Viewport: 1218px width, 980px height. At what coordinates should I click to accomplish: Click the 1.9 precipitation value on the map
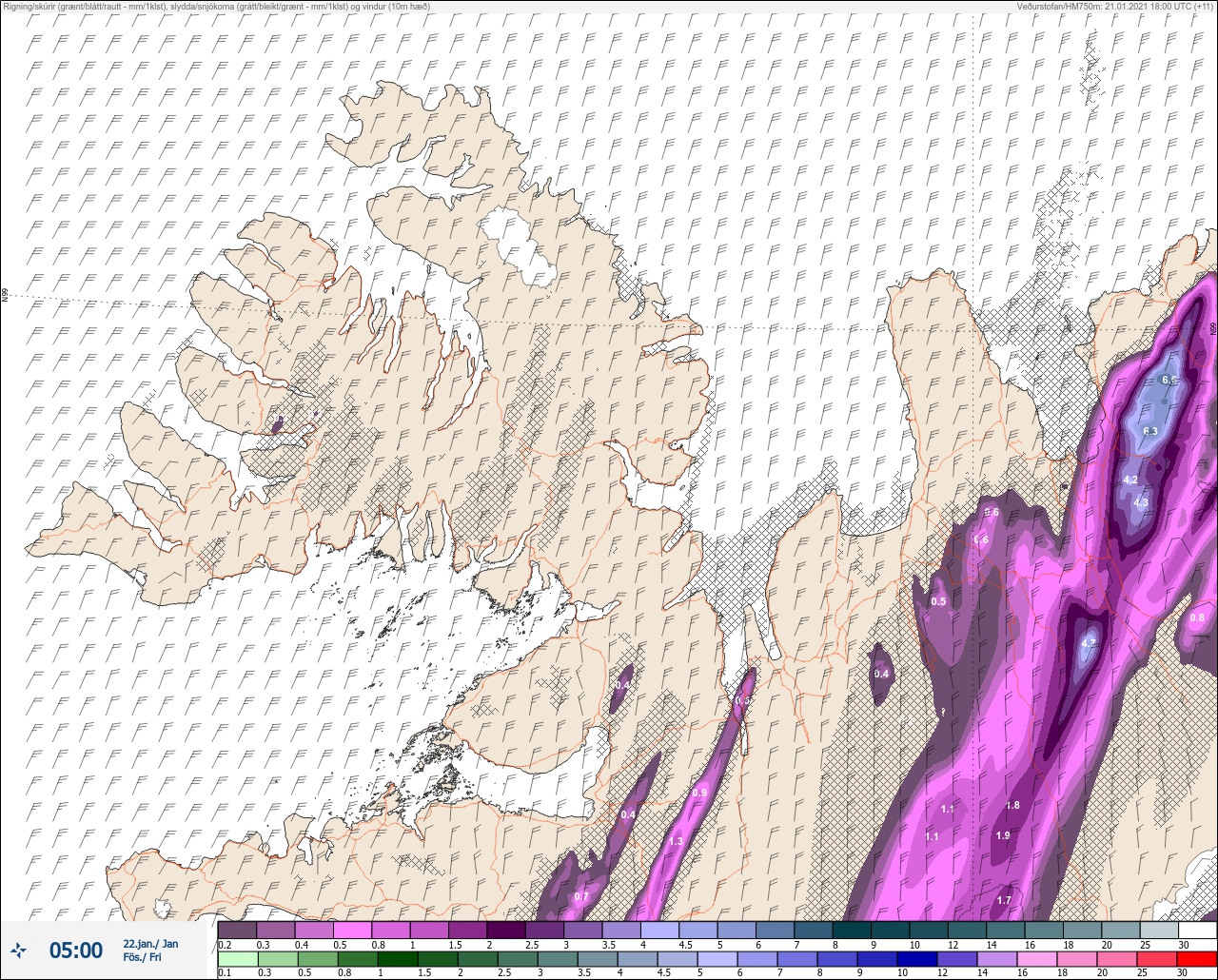coord(1002,835)
